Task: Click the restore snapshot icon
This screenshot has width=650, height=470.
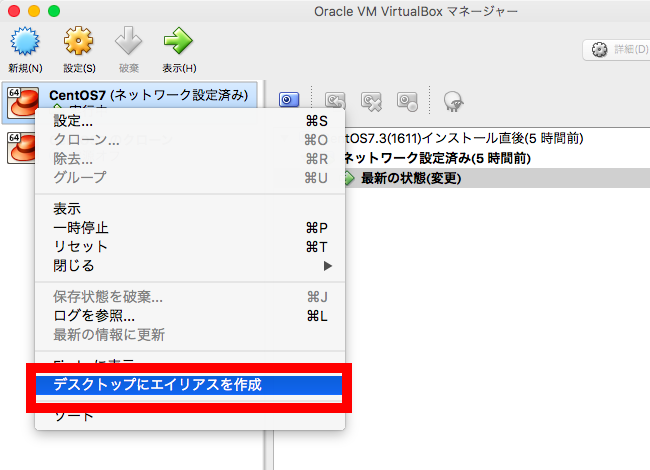Action: point(335,101)
